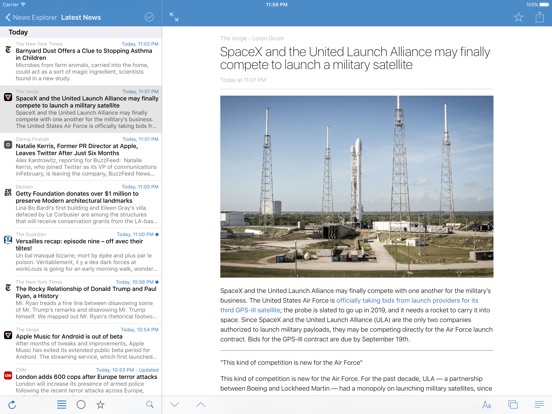This screenshot has height=414, width=552.
Task: Open Versailles recap episode nine article
Action: (81, 252)
